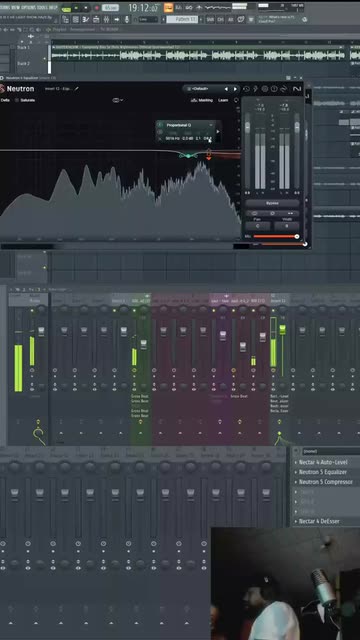
Task: Click the record button in transport bar
Action: pyautogui.click(x=96, y=8)
